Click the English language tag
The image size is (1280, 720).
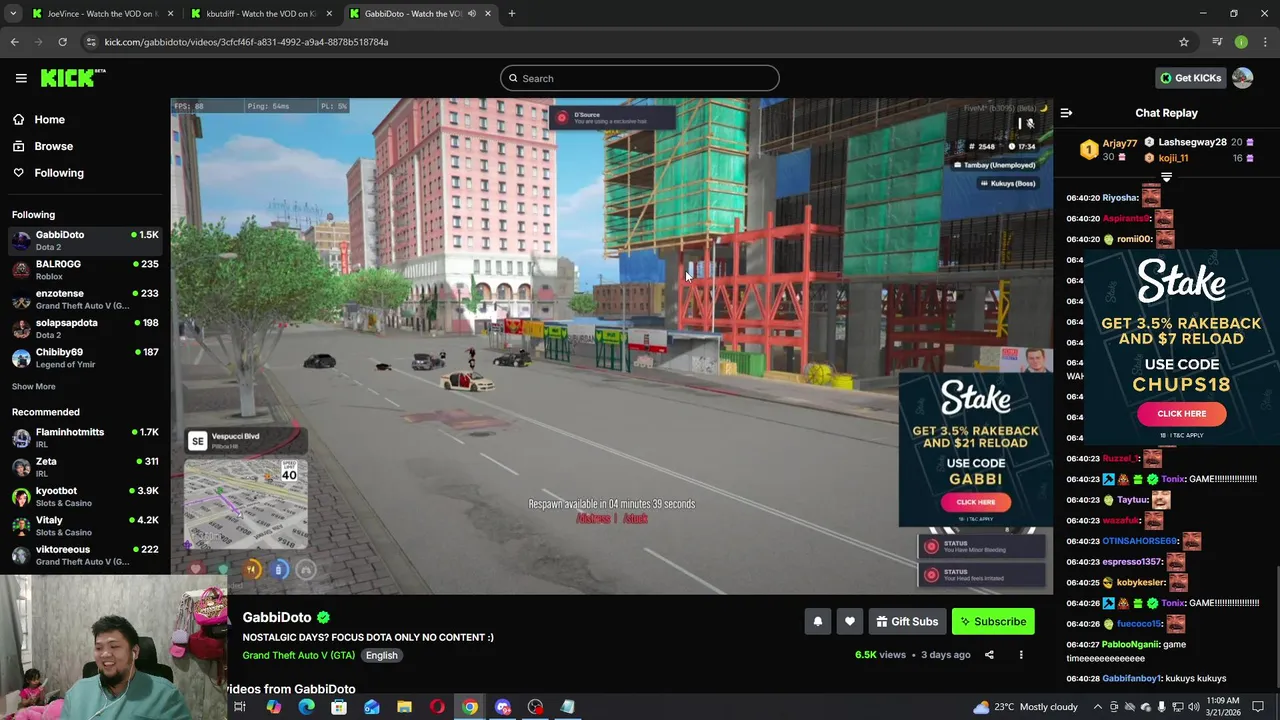[381, 655]
